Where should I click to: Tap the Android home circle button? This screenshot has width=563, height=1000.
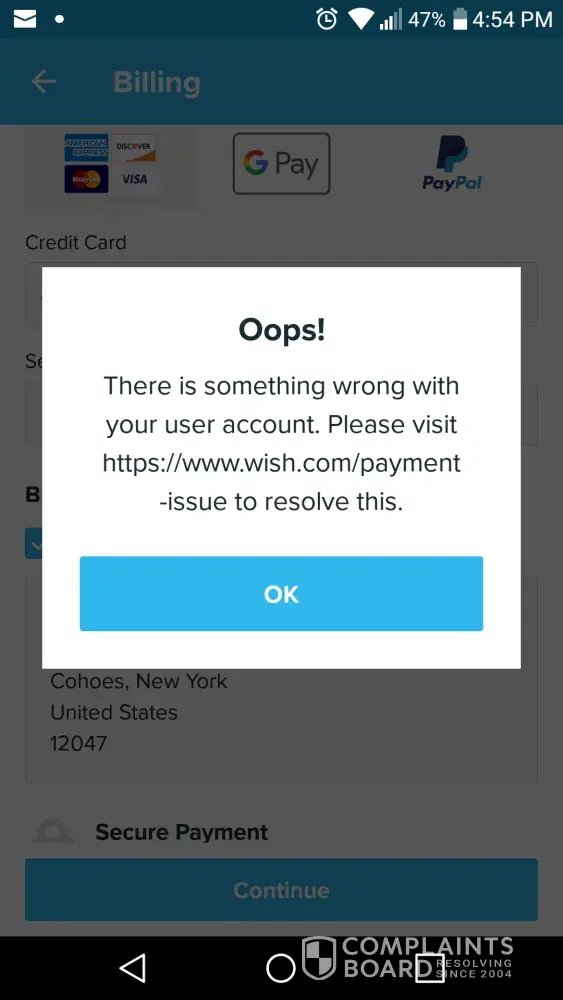tap(281, 968)
